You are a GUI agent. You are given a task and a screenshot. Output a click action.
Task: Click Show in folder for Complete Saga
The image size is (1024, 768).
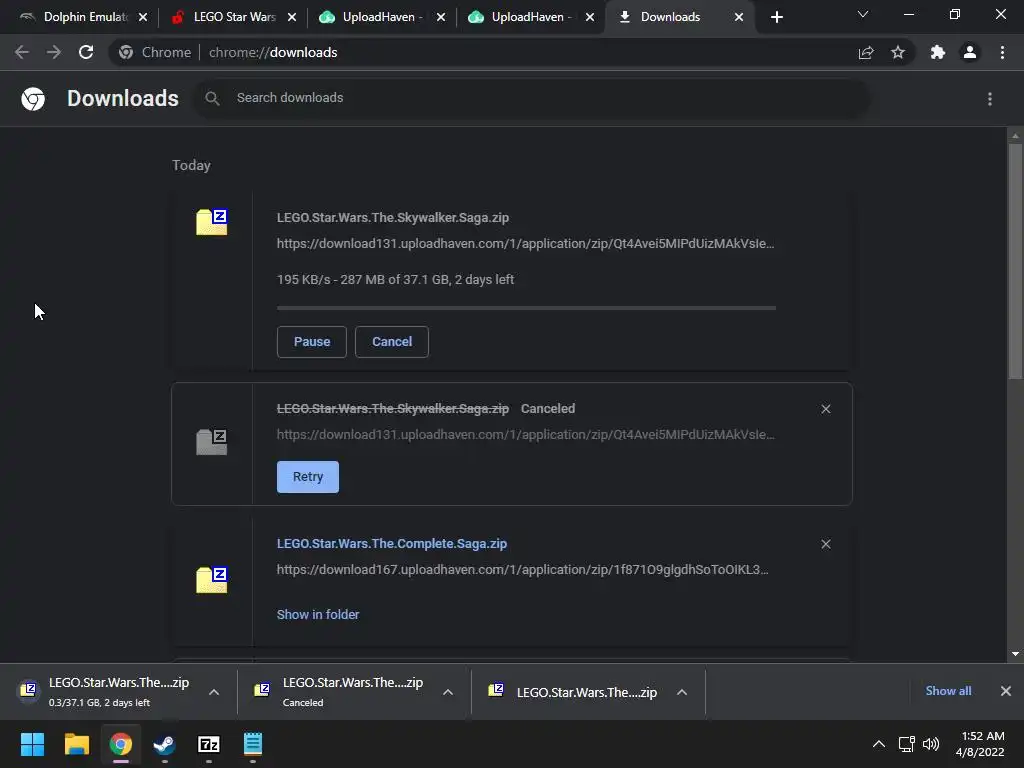click(318, 615)
